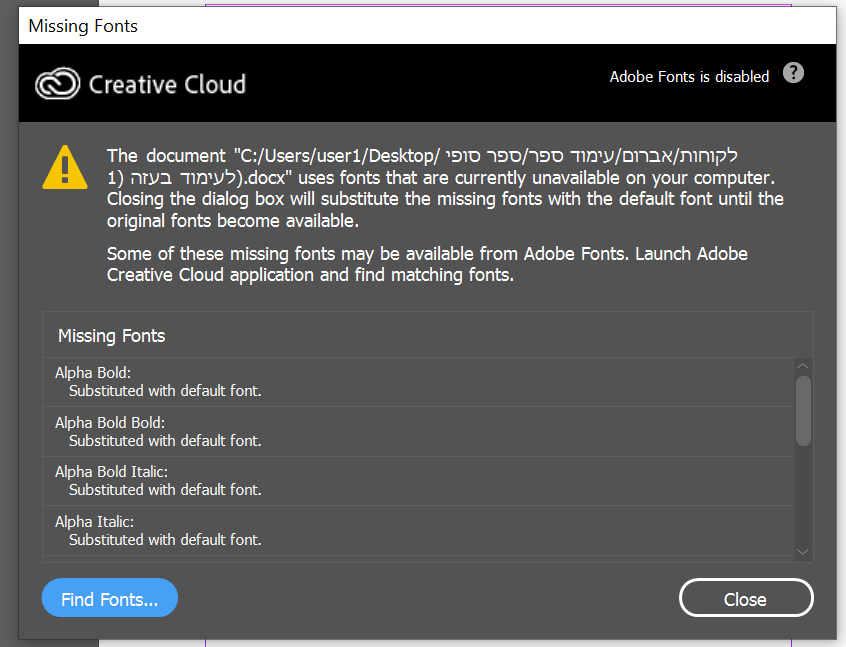Click the missing fonts list scrollbar thumb
Screen dimensions: 846x647
click(x=802, y=410)
